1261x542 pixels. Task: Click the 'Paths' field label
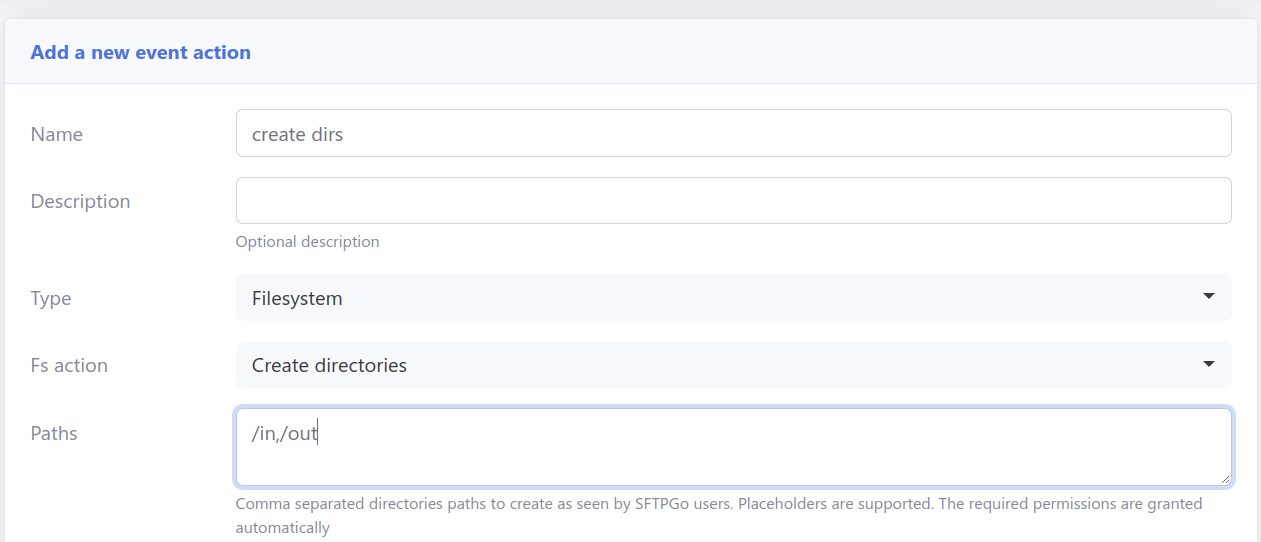[x=54, y=433]
